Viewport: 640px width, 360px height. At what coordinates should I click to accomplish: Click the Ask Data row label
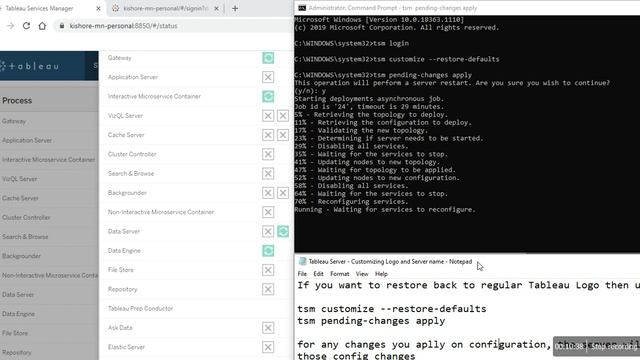(120, 328)
